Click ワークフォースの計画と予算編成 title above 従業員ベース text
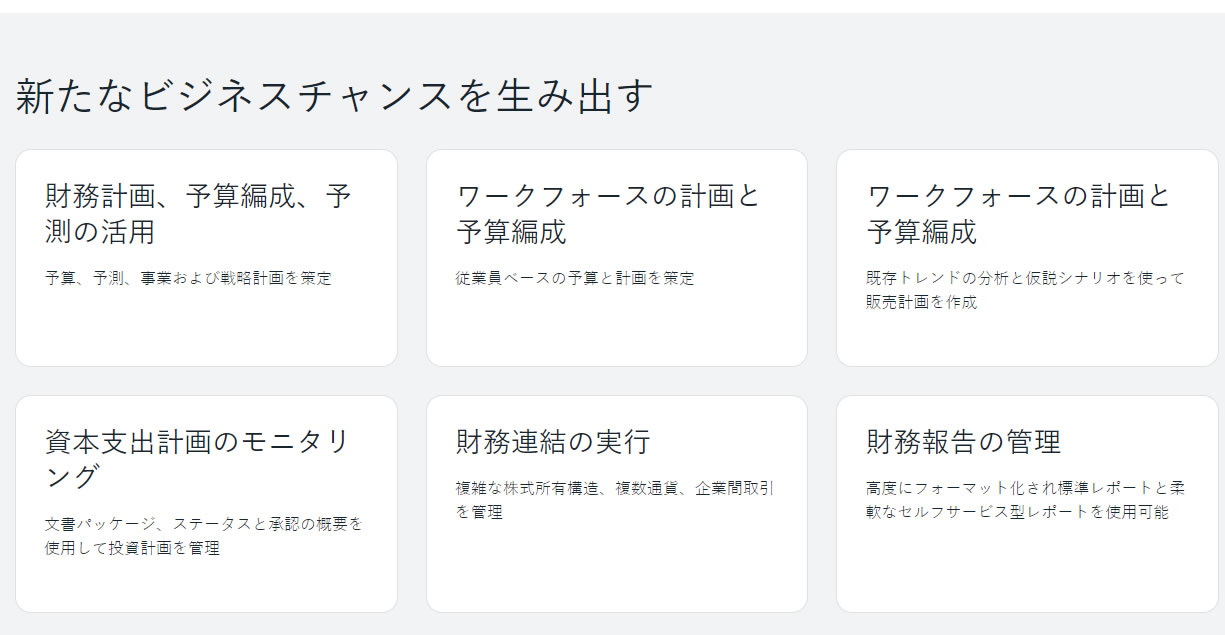The image size is (1225, 635). 608,214
